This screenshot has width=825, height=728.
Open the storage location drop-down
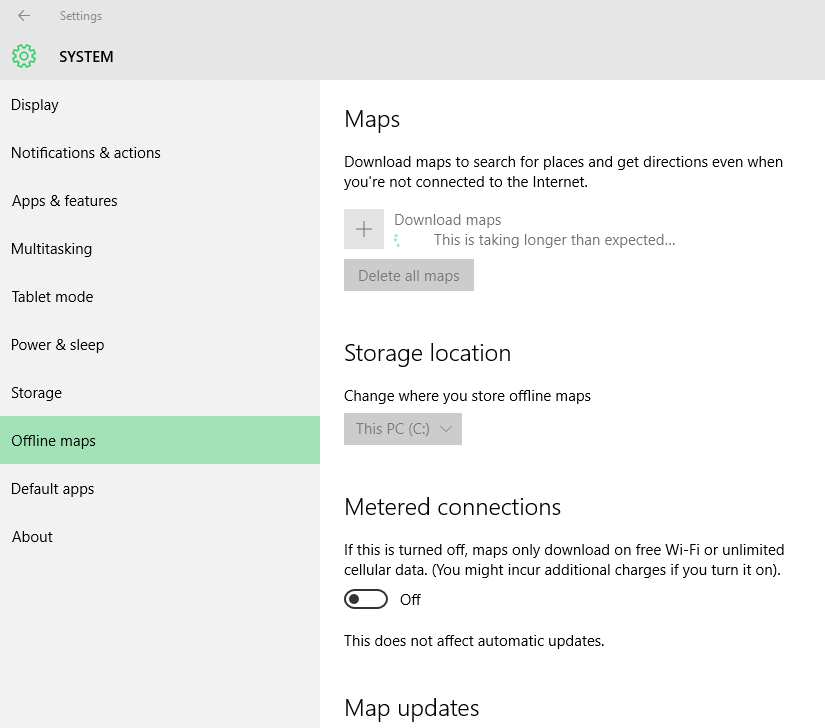click(x=402, y=428)
